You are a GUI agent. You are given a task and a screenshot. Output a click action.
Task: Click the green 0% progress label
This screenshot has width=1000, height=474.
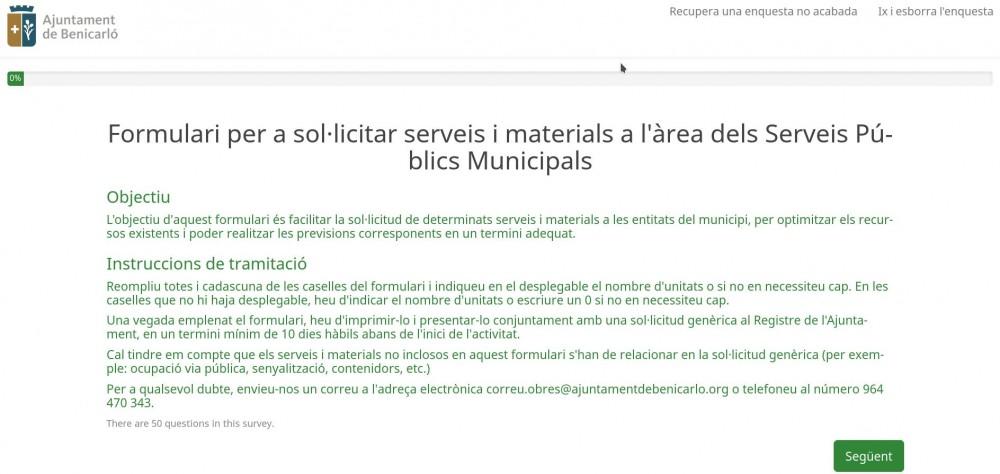tap(15, 78)
